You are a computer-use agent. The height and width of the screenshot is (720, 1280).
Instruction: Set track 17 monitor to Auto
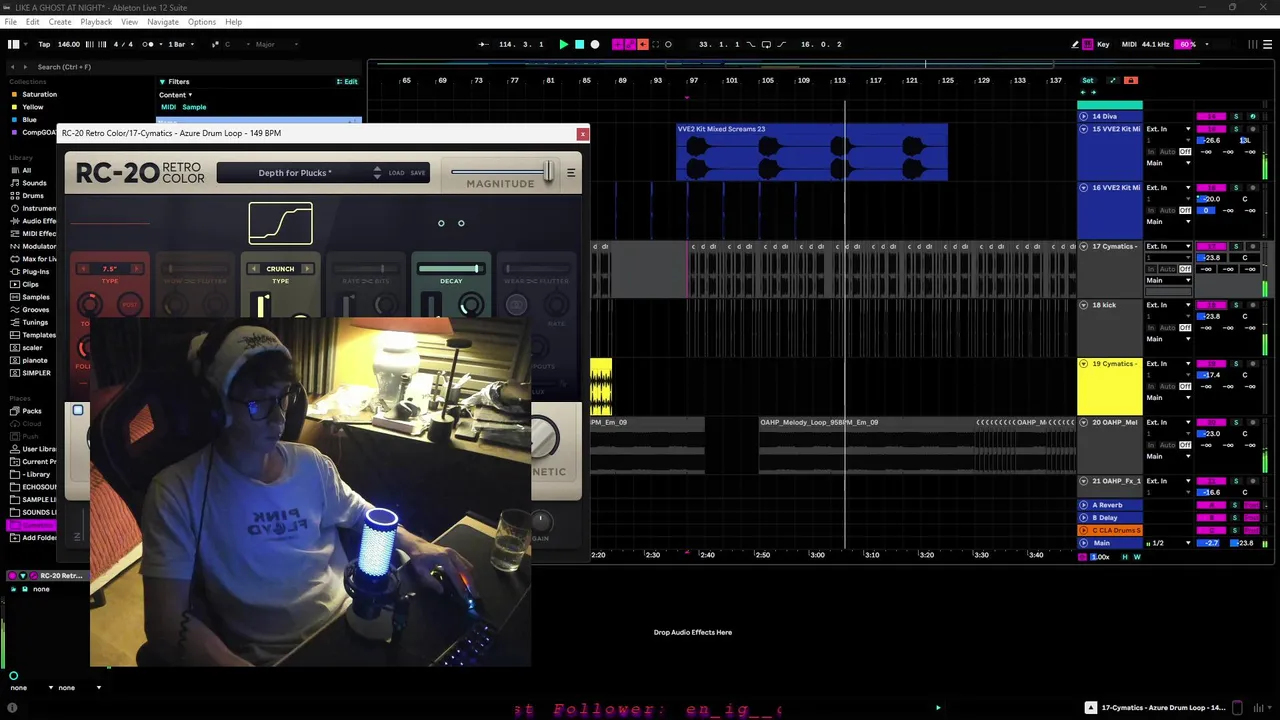tap(1167, 269)
